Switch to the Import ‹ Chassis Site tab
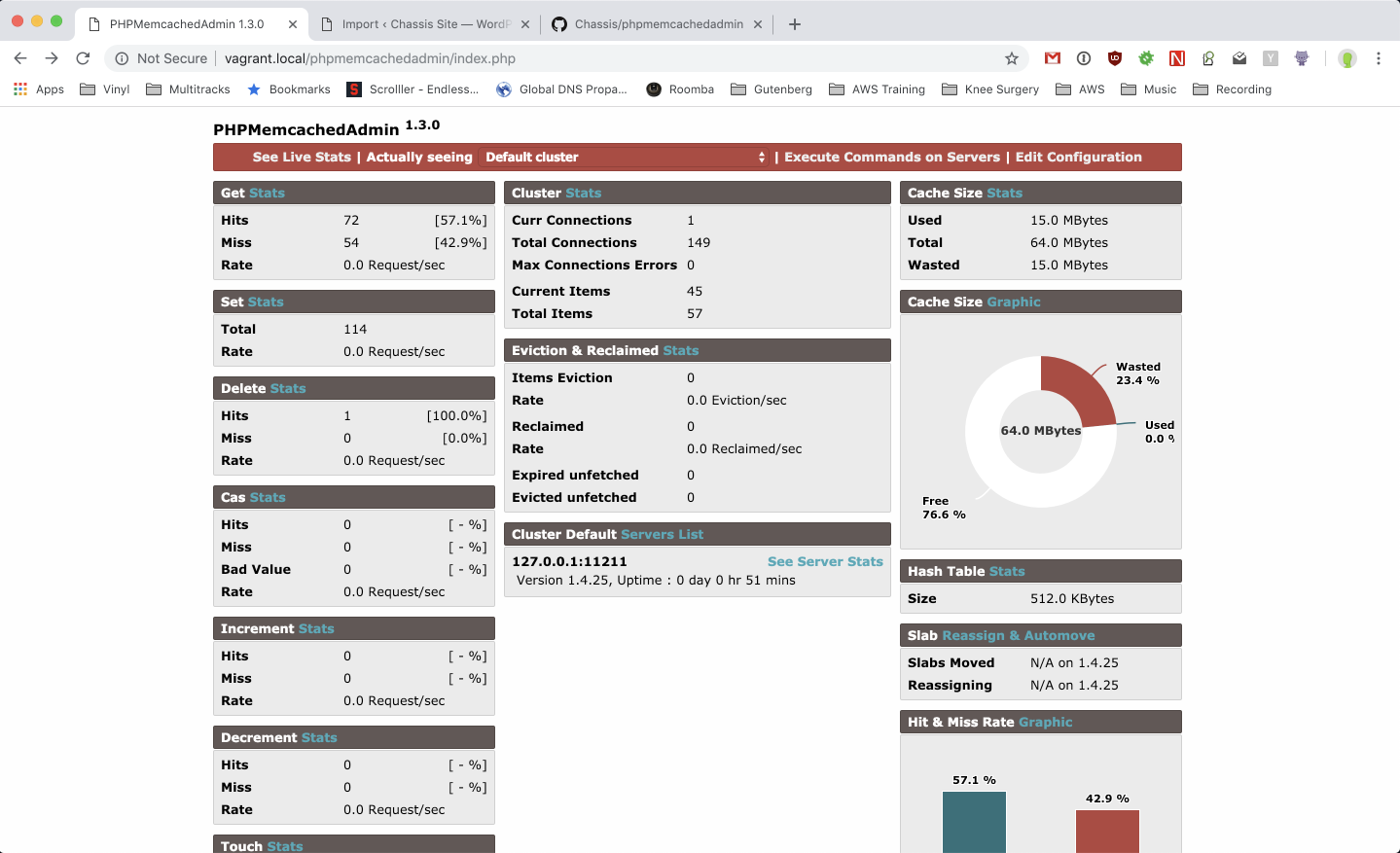 pyautogui.click(x=425, y=24)
